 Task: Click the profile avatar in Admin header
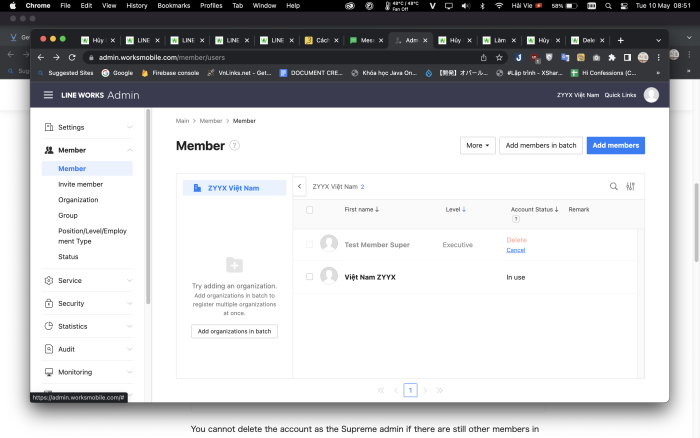[651, 95]
